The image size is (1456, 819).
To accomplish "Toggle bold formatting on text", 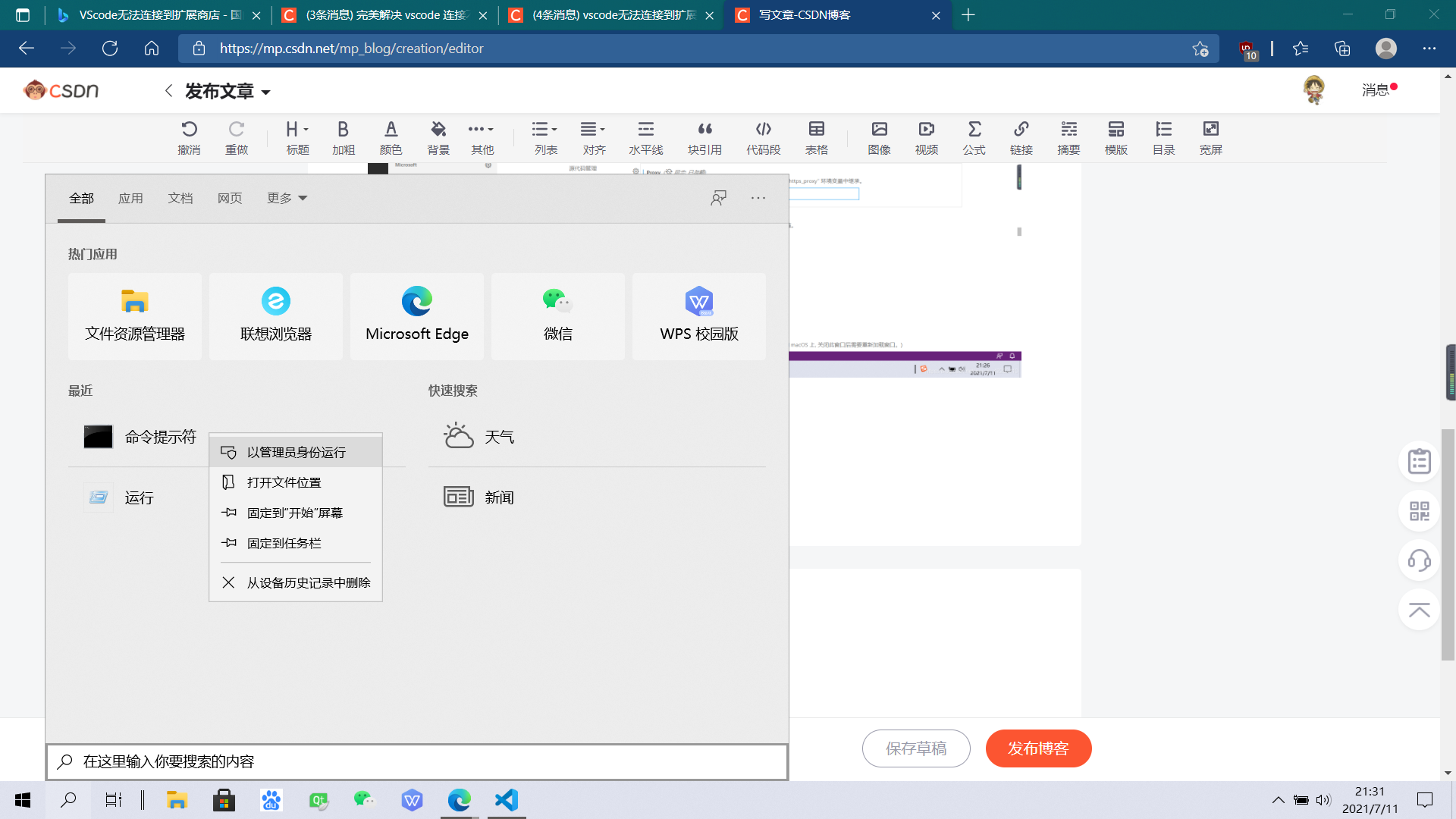I will pyautogui.click(x=343, y=136).
